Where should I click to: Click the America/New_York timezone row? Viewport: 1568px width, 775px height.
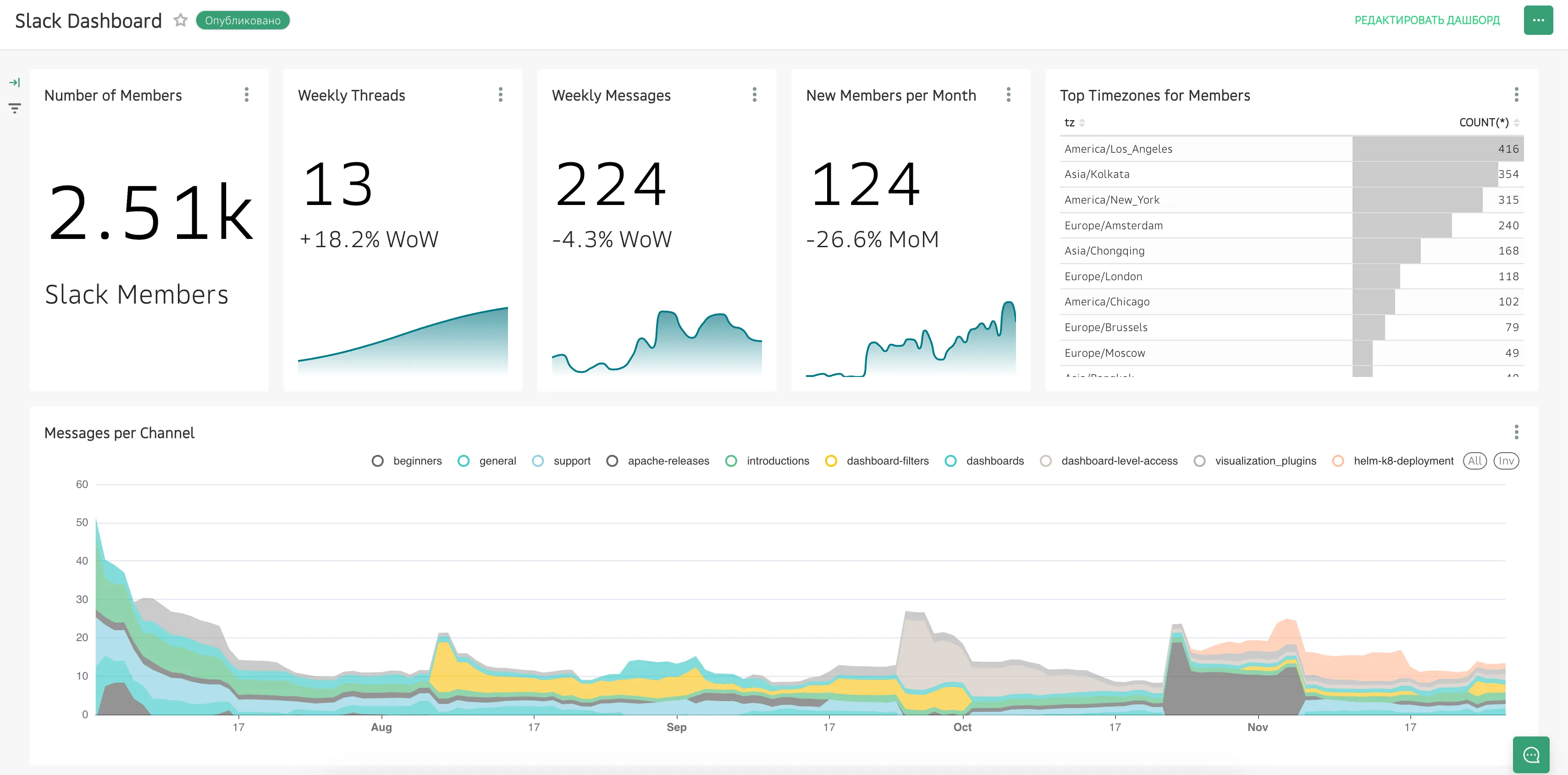pyautogui.click(x=1291, y=200)
